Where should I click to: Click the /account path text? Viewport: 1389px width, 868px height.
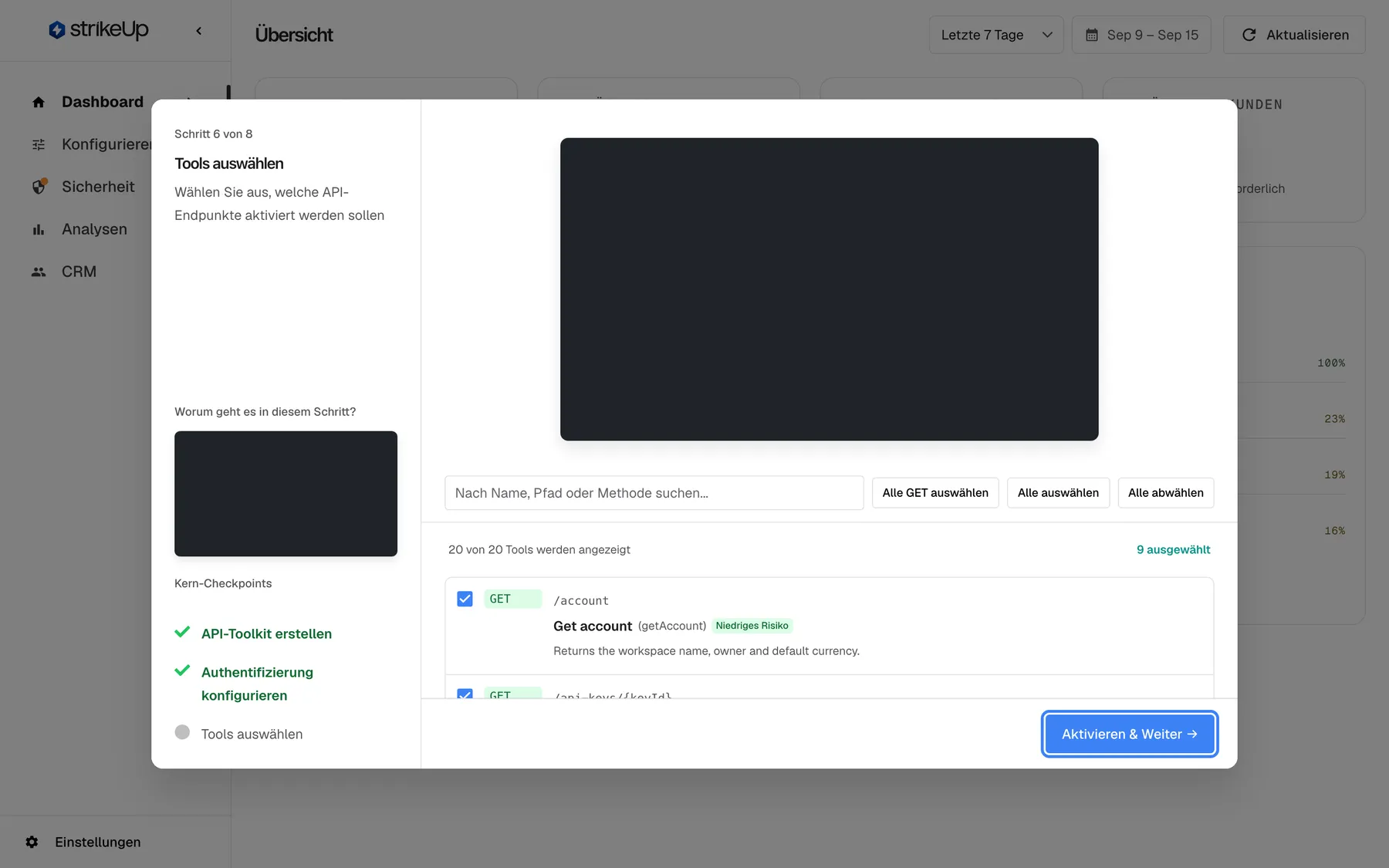[x=581, y=600]
